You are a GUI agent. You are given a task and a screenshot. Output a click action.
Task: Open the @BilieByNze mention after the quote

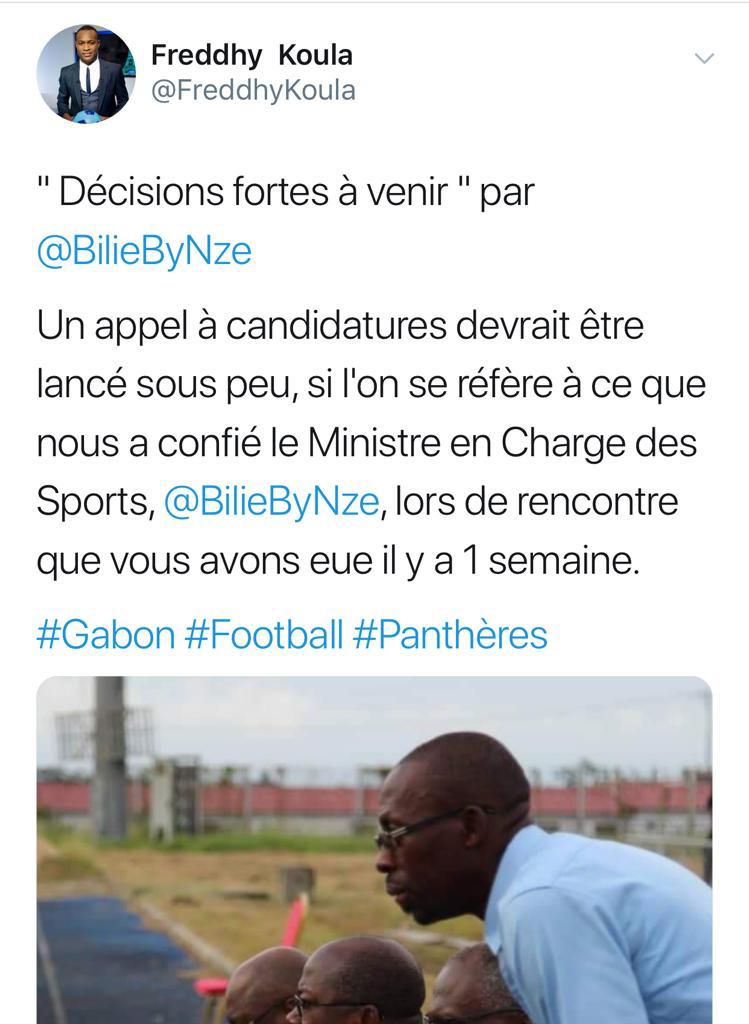(x=144, y=251)
